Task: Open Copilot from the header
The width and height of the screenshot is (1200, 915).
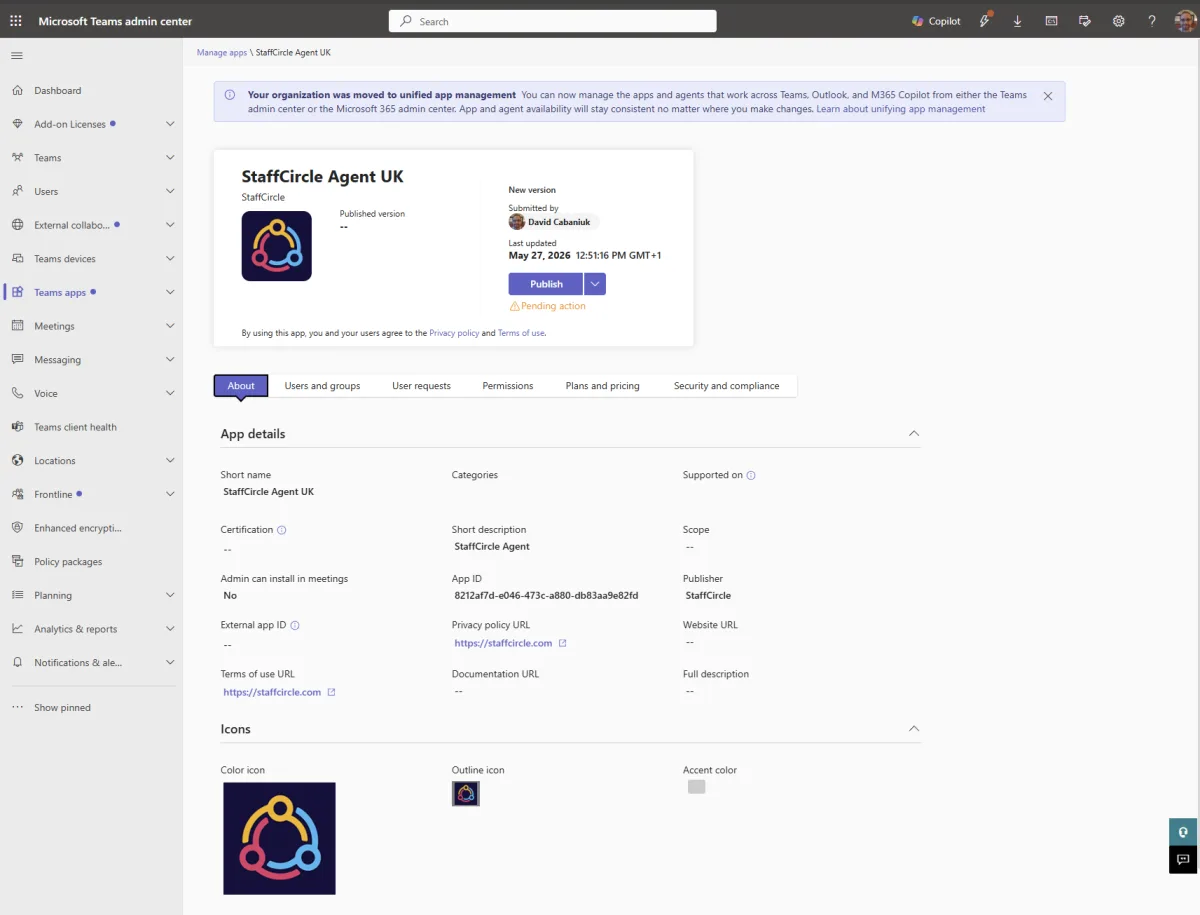Action: tap(936, 21)
